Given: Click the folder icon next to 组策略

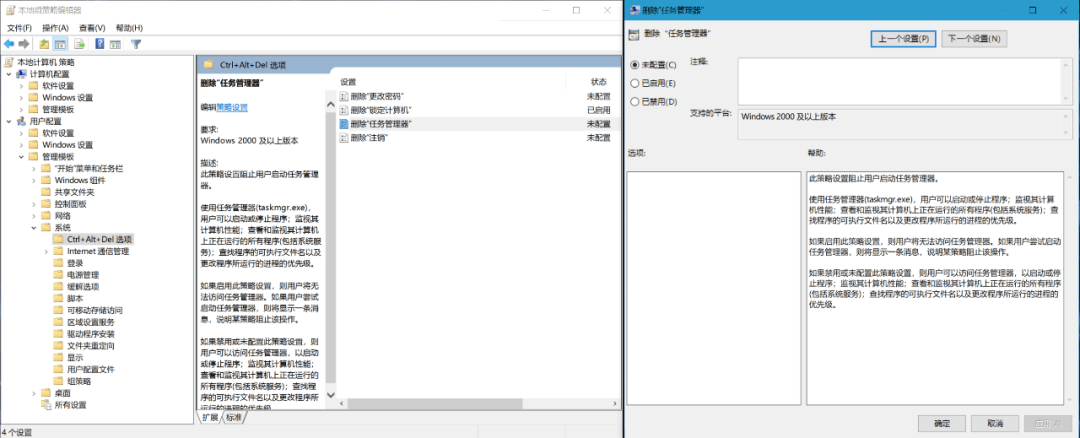Looking at the screenshot, I should click(x=59, y=381).
